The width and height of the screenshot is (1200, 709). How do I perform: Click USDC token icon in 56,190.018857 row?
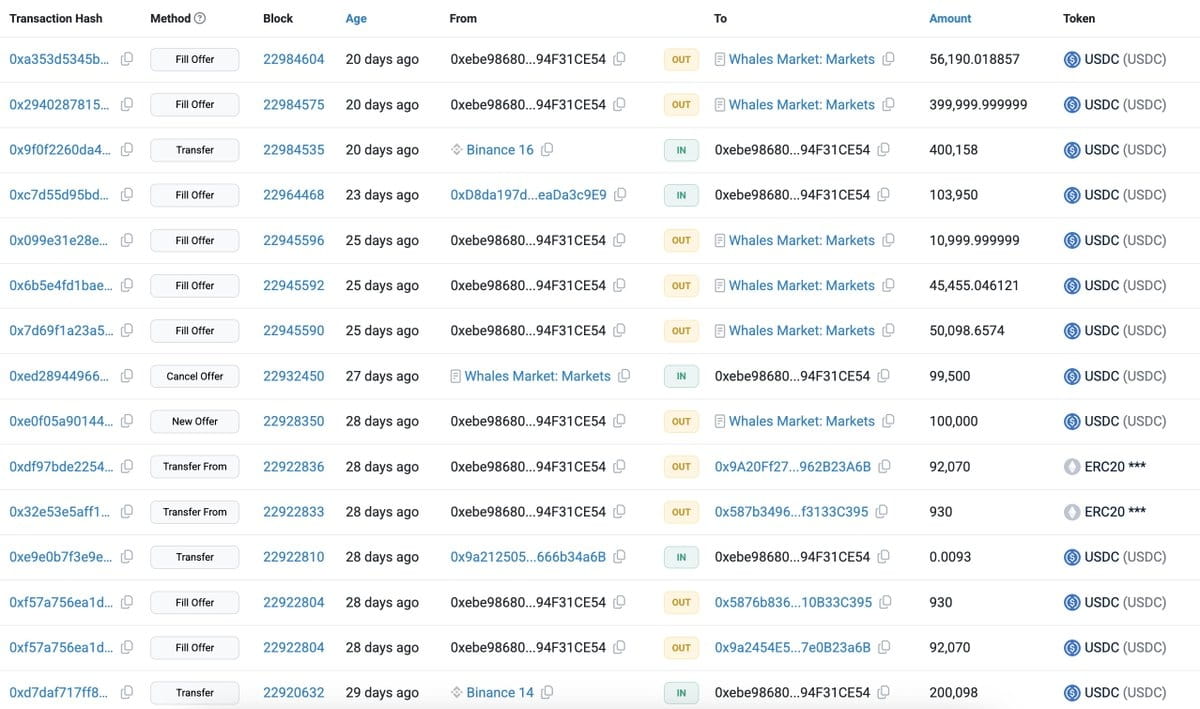[x=1072, y=59]
